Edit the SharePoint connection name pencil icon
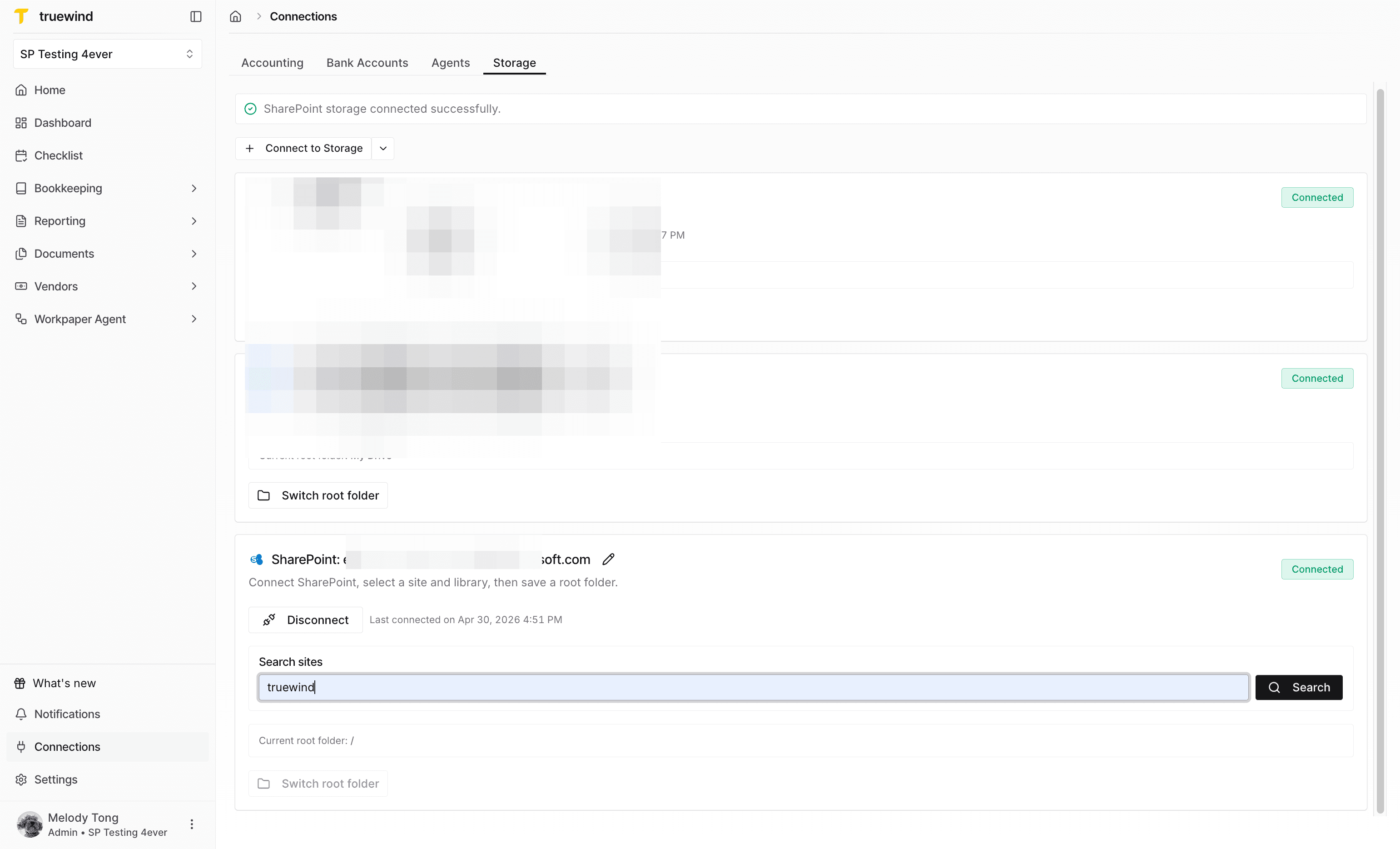Image resolution: width=1400 pixels, height=849 pixels. [x=608, y=559]
